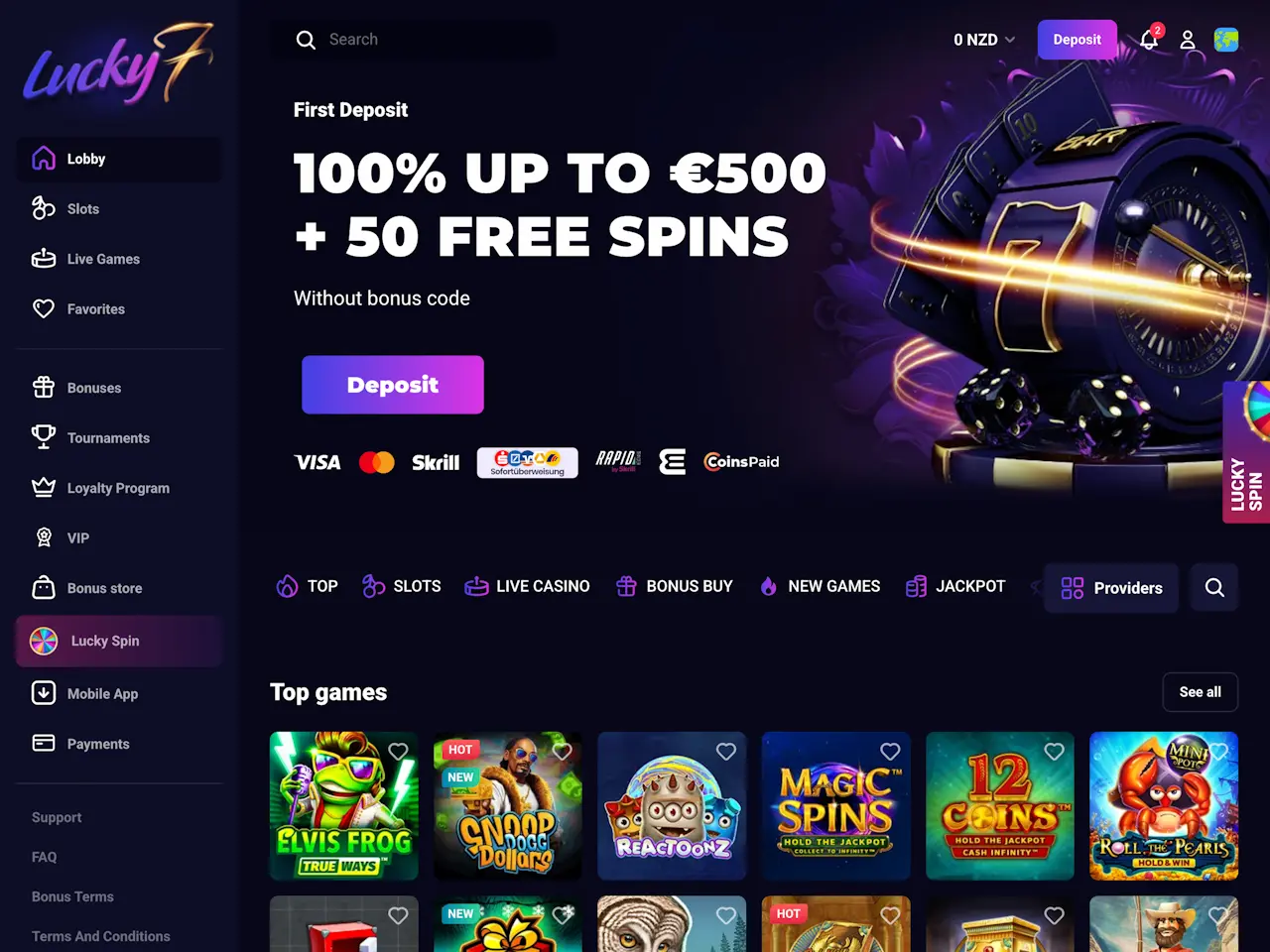Open the Providers dropdown filter
Image resolution: width=1270 pixels, height=952 pixels.
1111,588
